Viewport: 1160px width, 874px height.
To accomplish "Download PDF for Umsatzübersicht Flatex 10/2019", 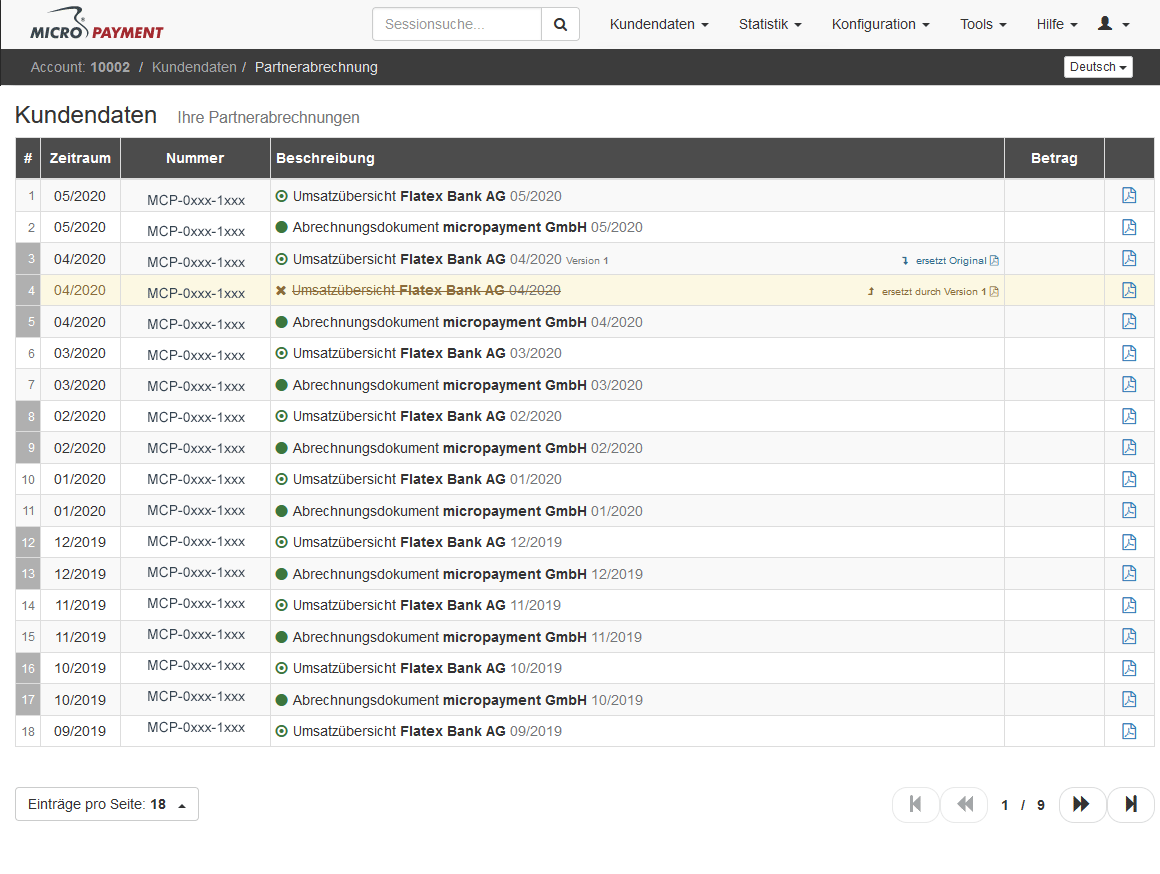I will coord(1129,668).
